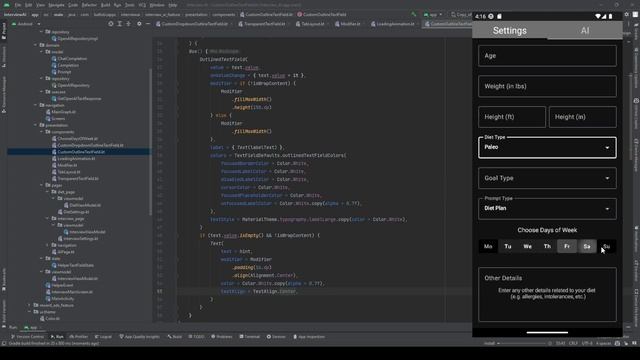This screenshot has width=640, height=360.
Task: Deselect the Sa day chip
Action: click(x=587, y=246)
